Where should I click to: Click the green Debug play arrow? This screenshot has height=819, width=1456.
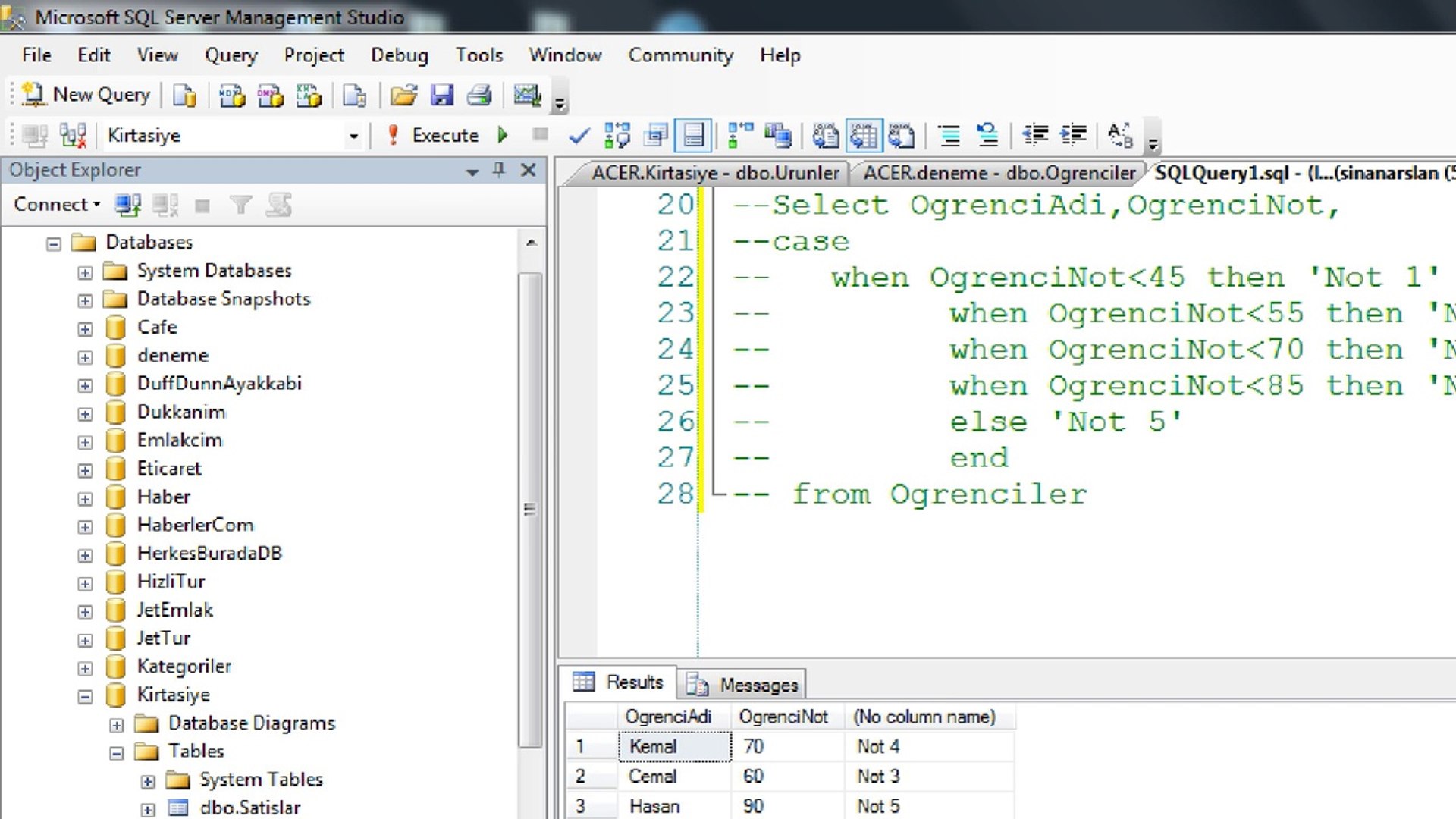(502, 136)
